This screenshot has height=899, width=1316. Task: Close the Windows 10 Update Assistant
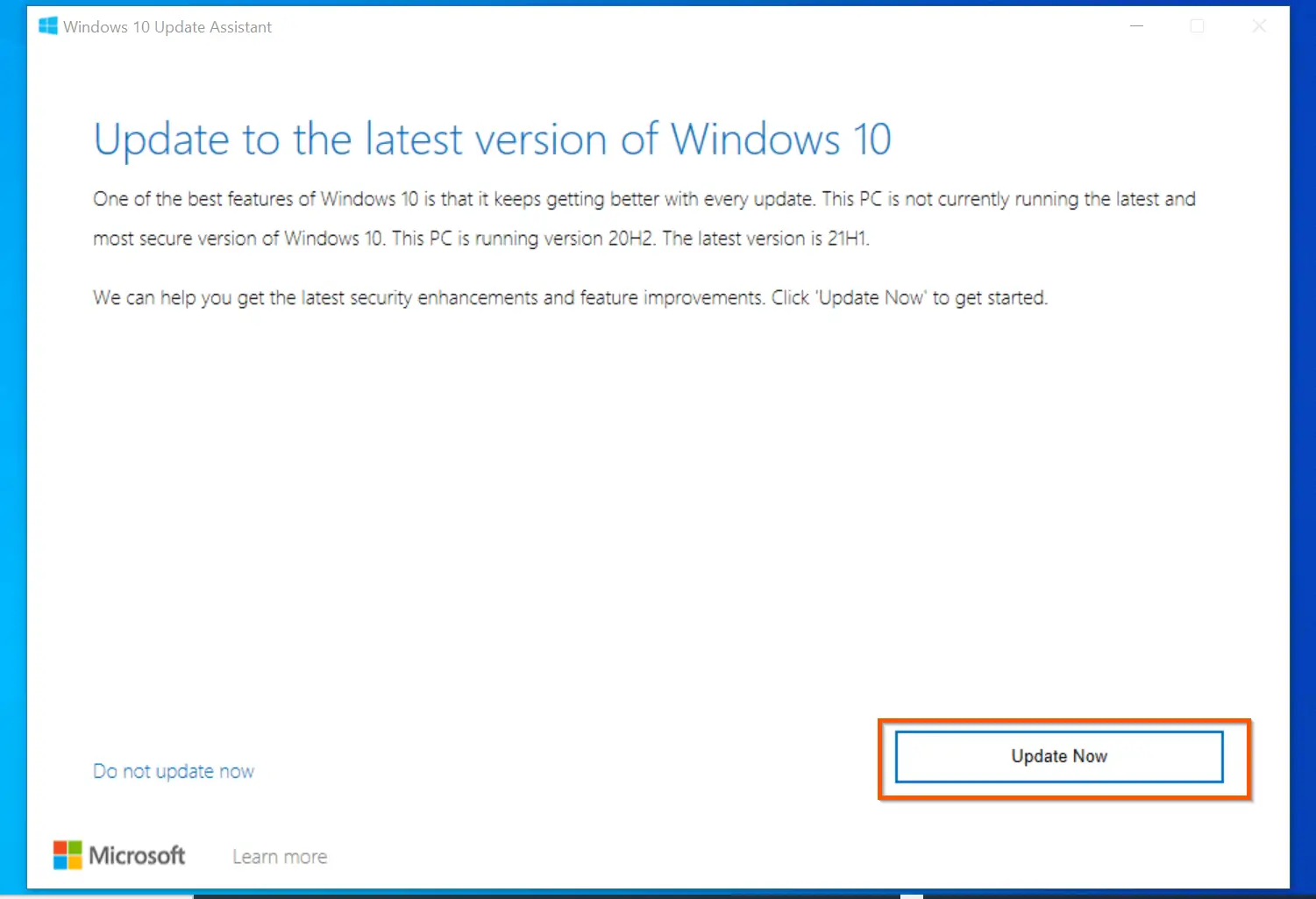(1259, 26)
